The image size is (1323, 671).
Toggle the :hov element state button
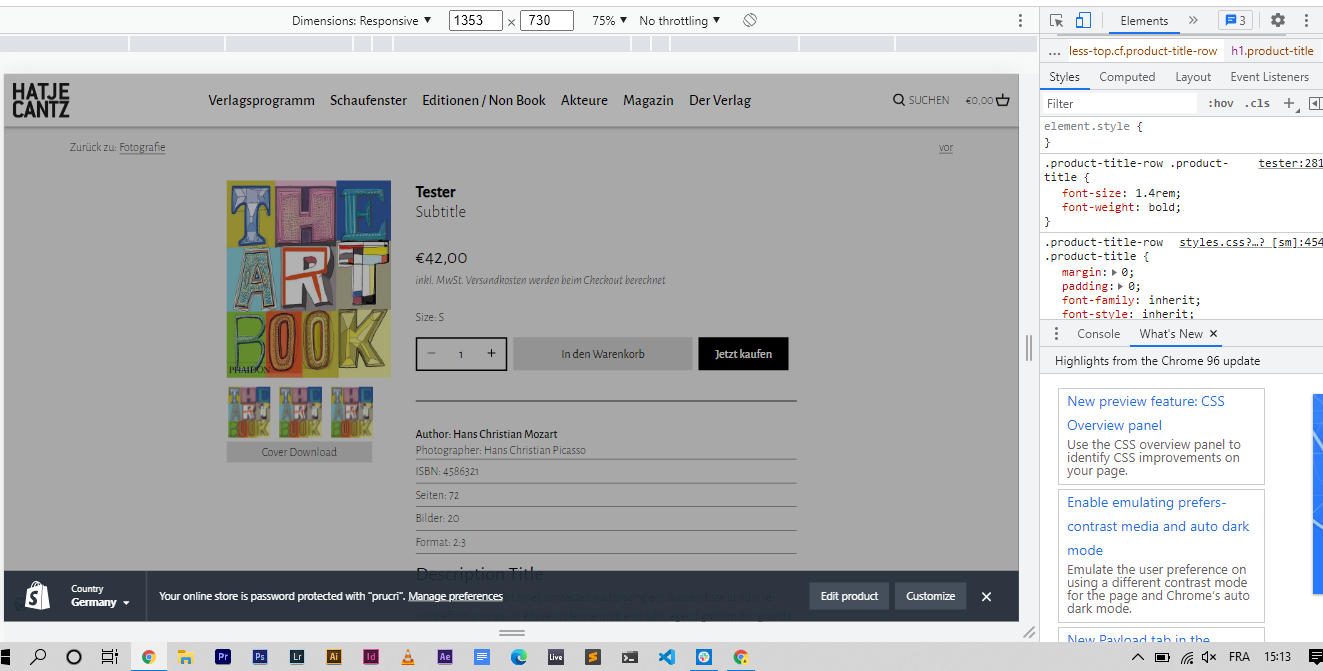(1221, 103)
